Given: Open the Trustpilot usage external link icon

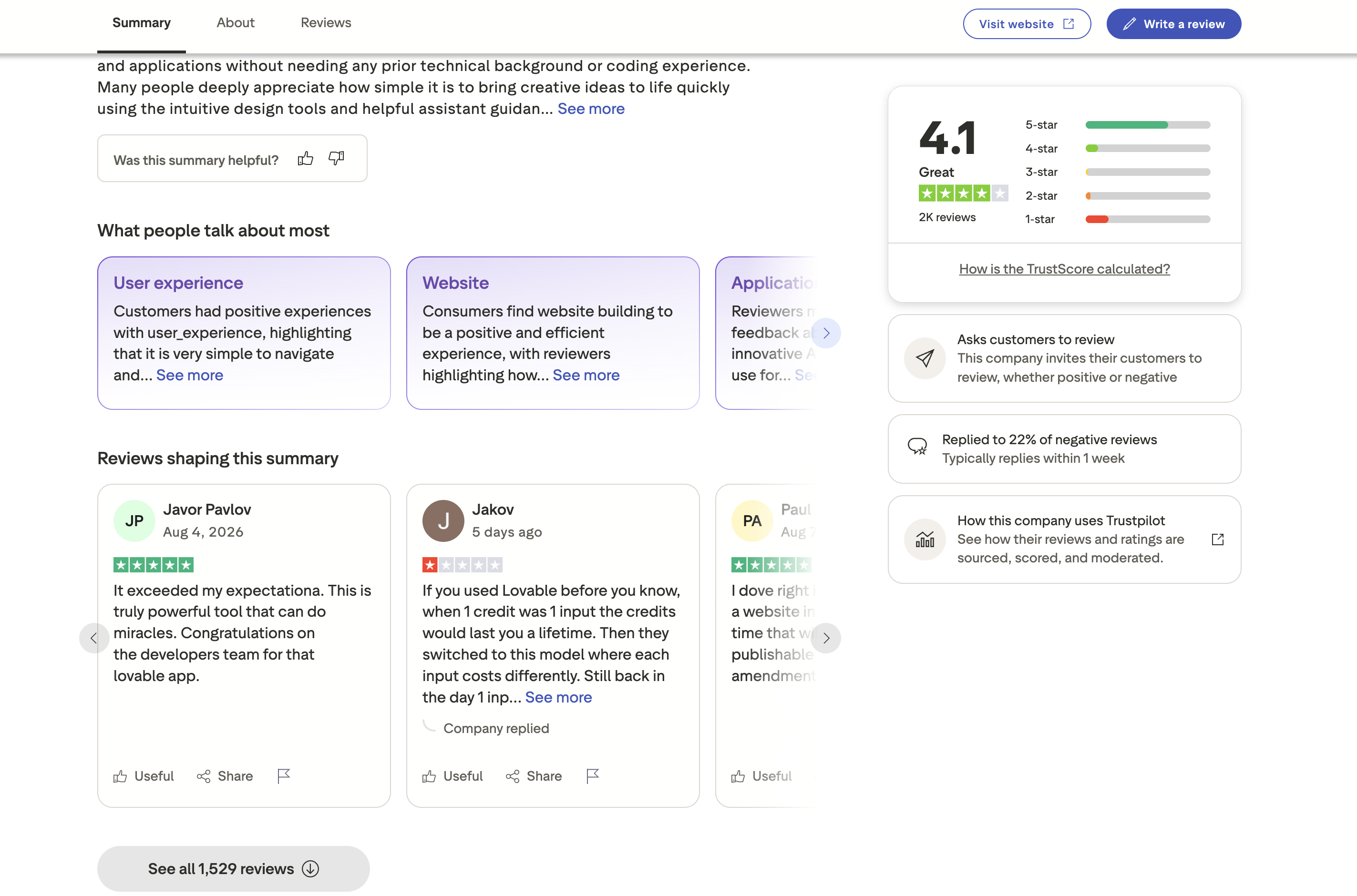Looking at the screenshot, I should click(1217, 540).
